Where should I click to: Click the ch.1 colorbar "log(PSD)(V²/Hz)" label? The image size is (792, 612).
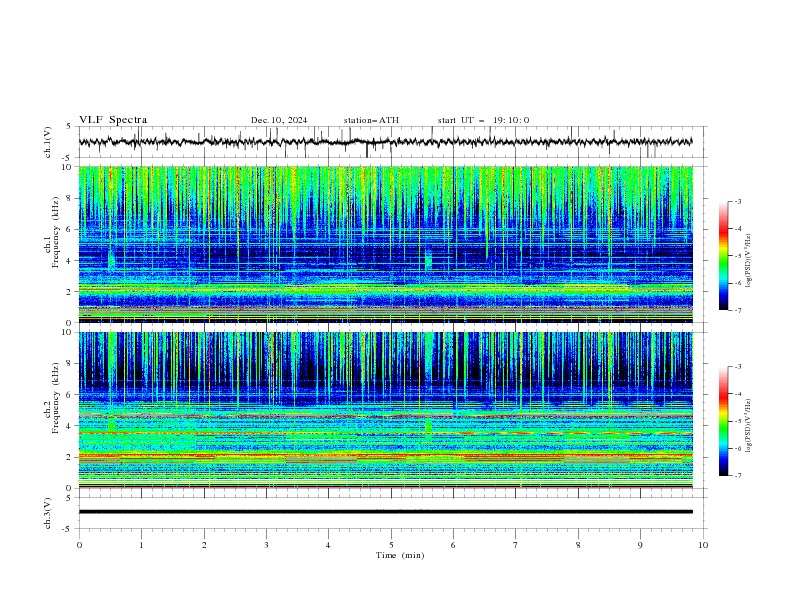[748, 261]
